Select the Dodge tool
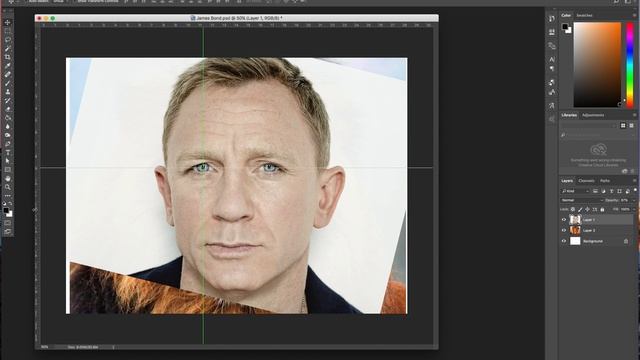640x360 pixels. pyautogui.click(x=8, y=135)
